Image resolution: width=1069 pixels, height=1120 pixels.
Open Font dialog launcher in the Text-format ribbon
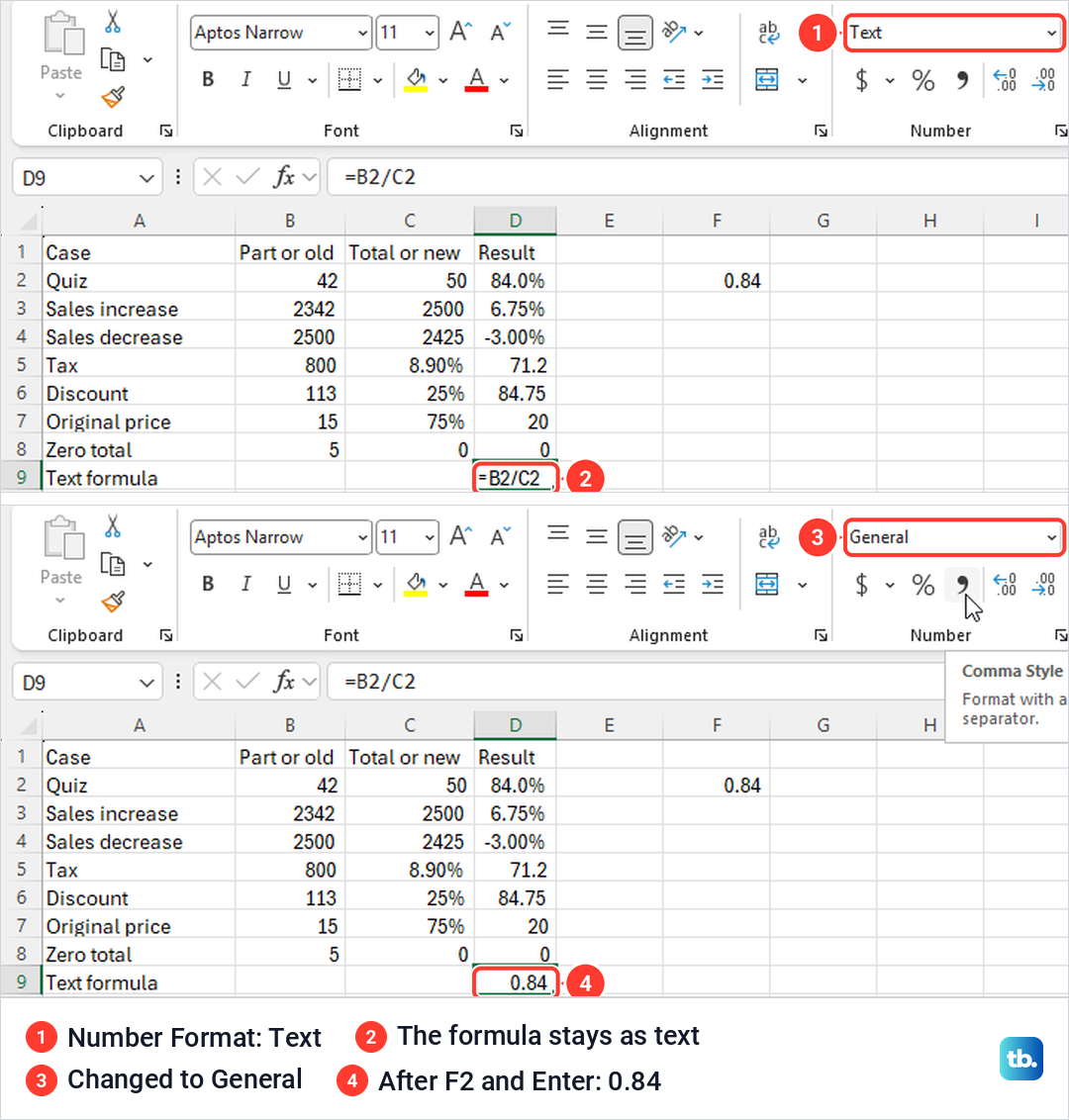coord(516,131)
